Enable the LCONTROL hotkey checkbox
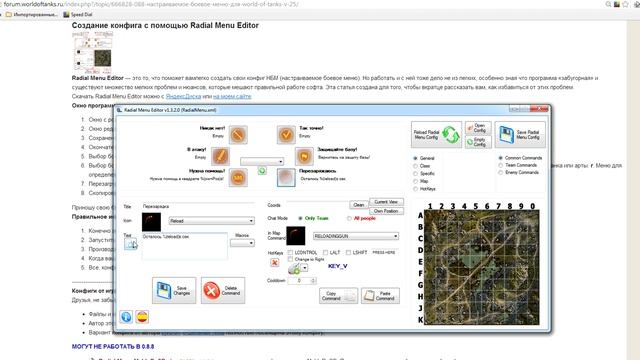 click(290, 253)
